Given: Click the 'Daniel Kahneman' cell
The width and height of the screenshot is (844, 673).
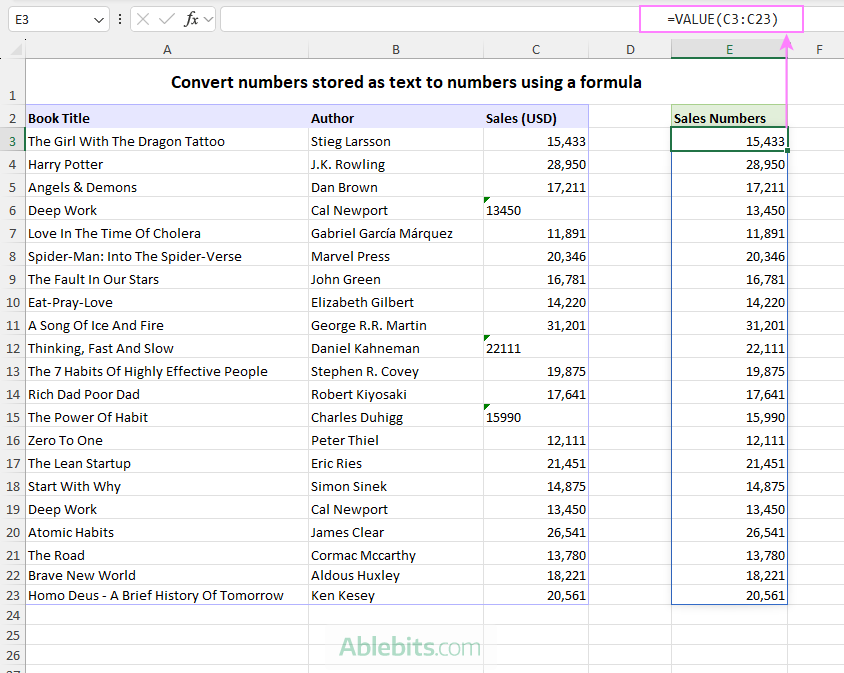Looking at the screenshot, I should [x=396, y=348].
